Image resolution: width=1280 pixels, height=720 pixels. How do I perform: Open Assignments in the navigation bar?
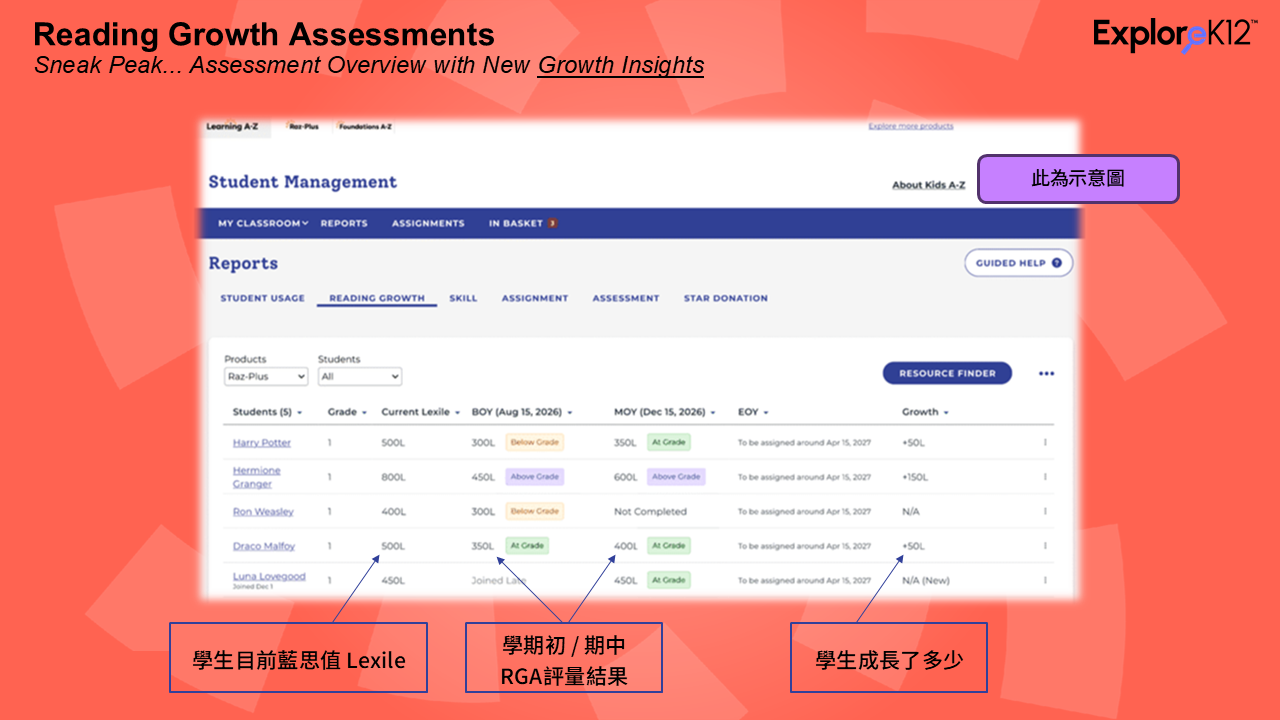428,223
